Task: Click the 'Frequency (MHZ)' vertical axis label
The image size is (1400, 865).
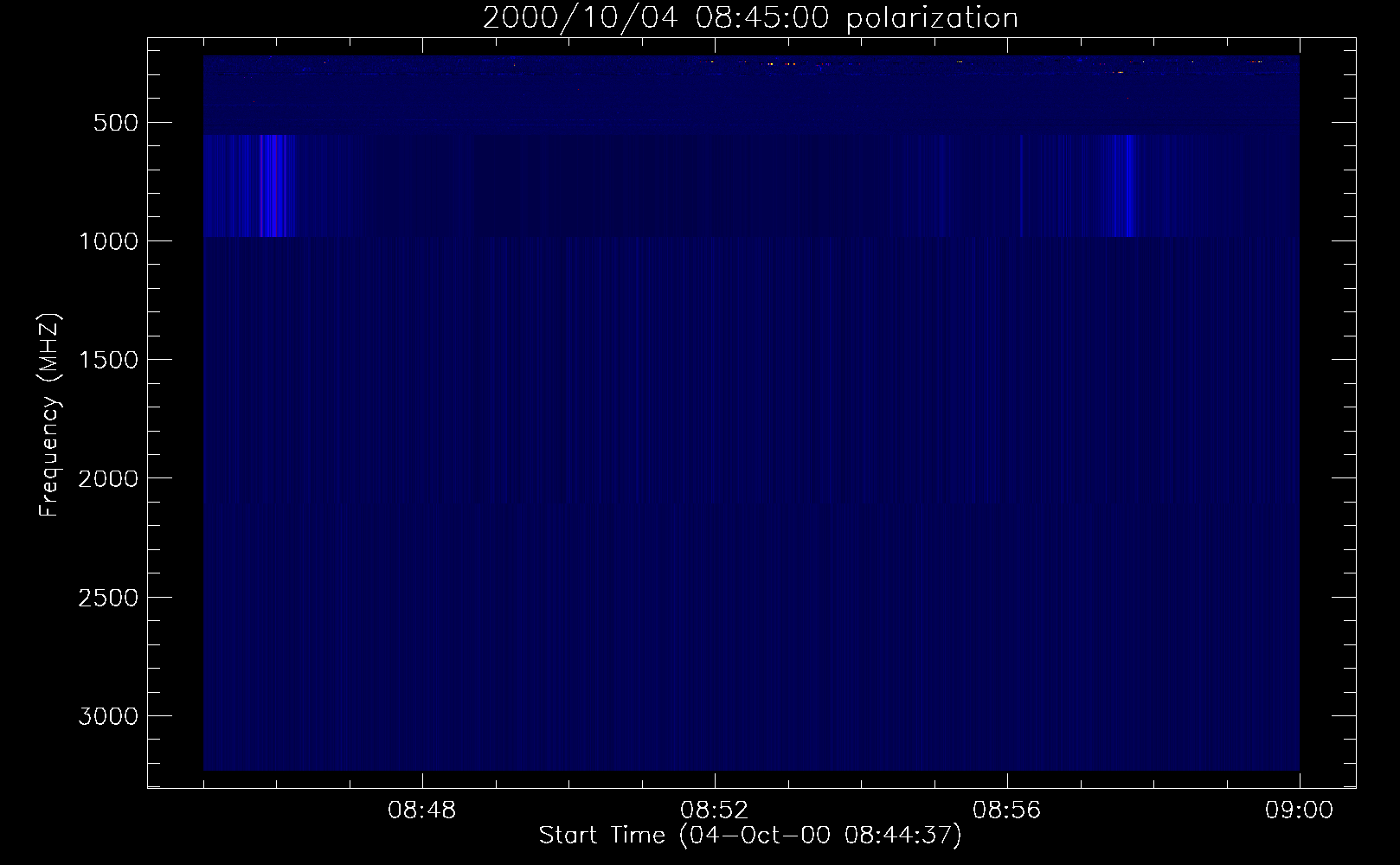Action: point(50,415)
